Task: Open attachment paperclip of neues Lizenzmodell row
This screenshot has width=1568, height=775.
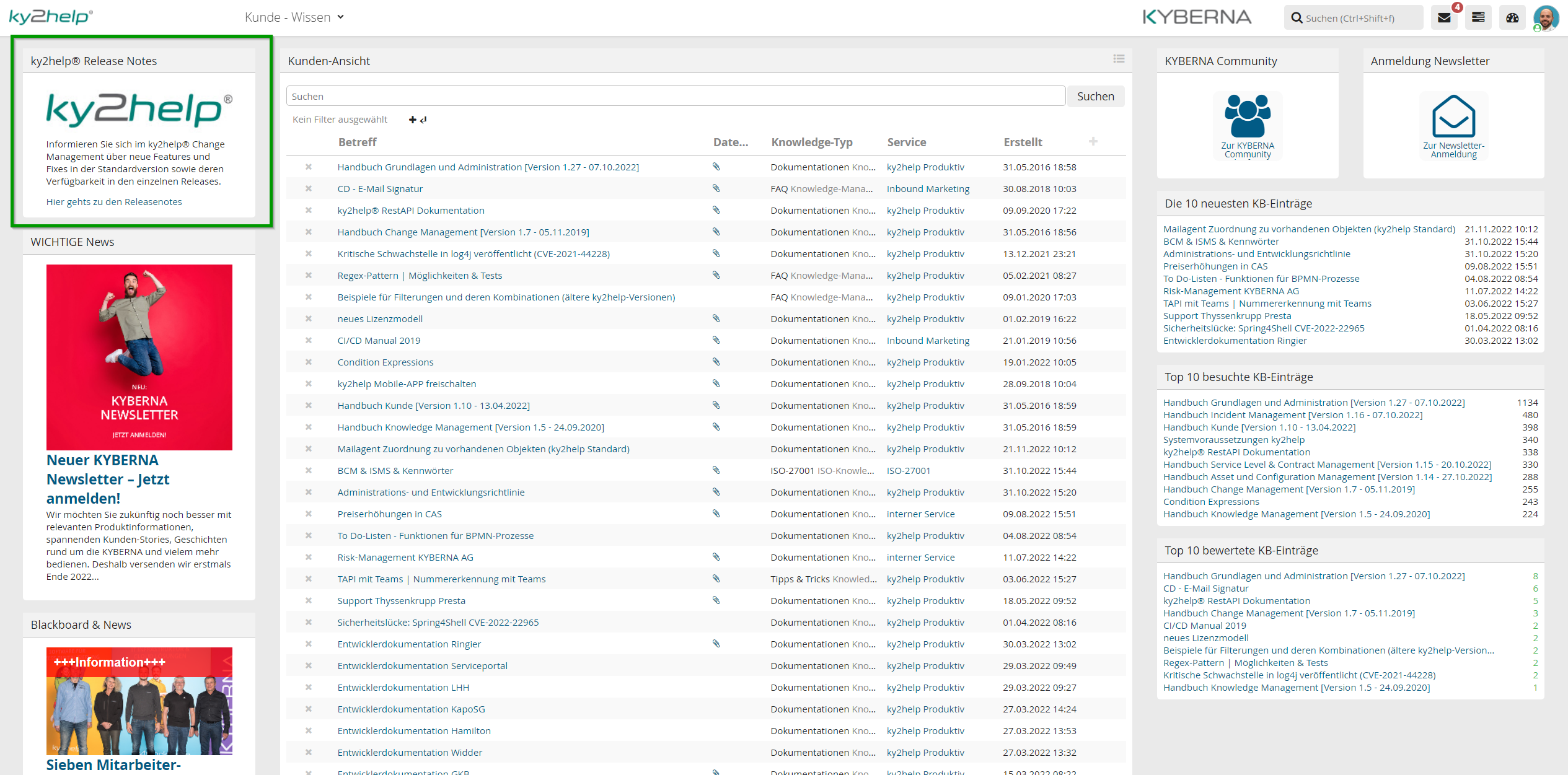Action: pos(716,318)
